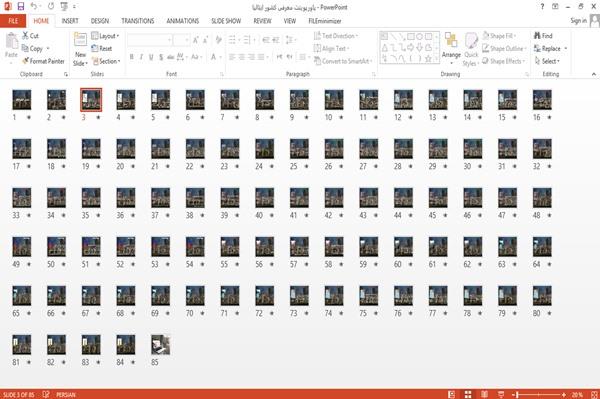Open the FILEminimizer tab
The height and width of the screenshot is (399, 600).
(x=325, y=21)
